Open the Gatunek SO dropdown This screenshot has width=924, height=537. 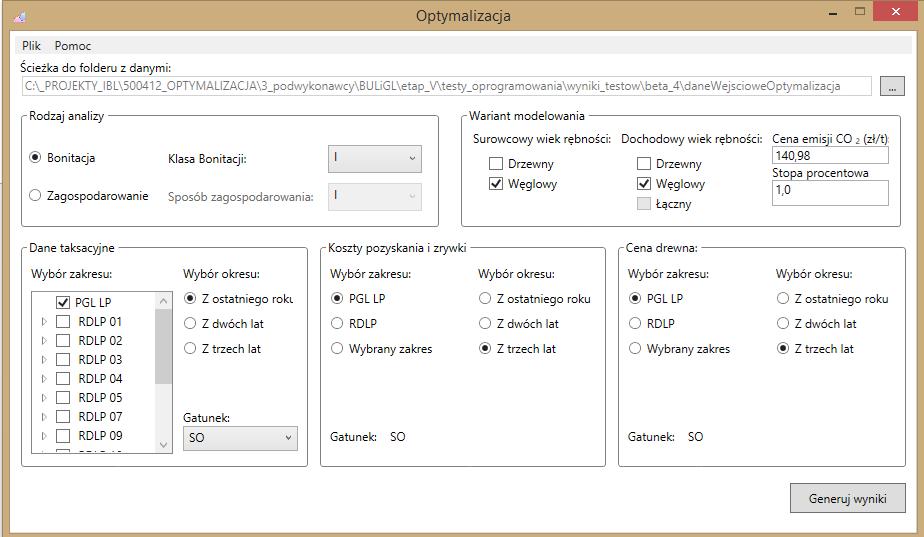click(x=240, y=438)
